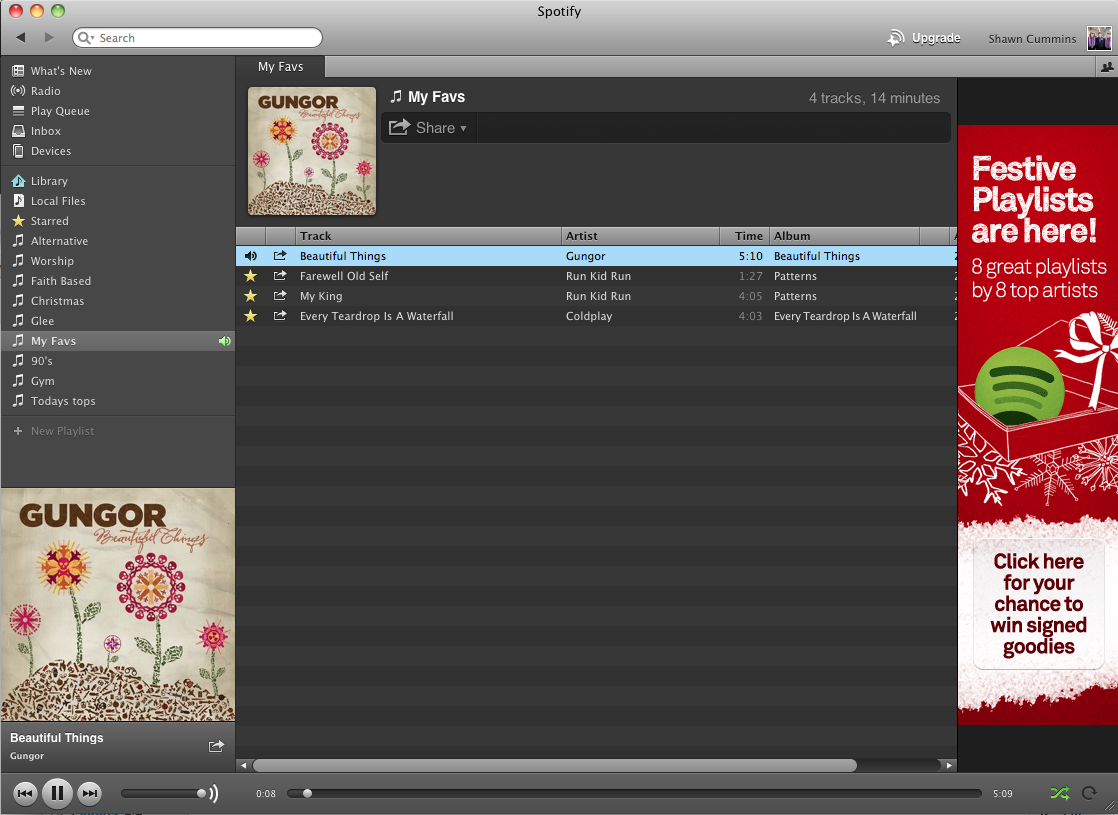
Task: Pause playback
Action: pyautogui.click(x=57, y=793)
